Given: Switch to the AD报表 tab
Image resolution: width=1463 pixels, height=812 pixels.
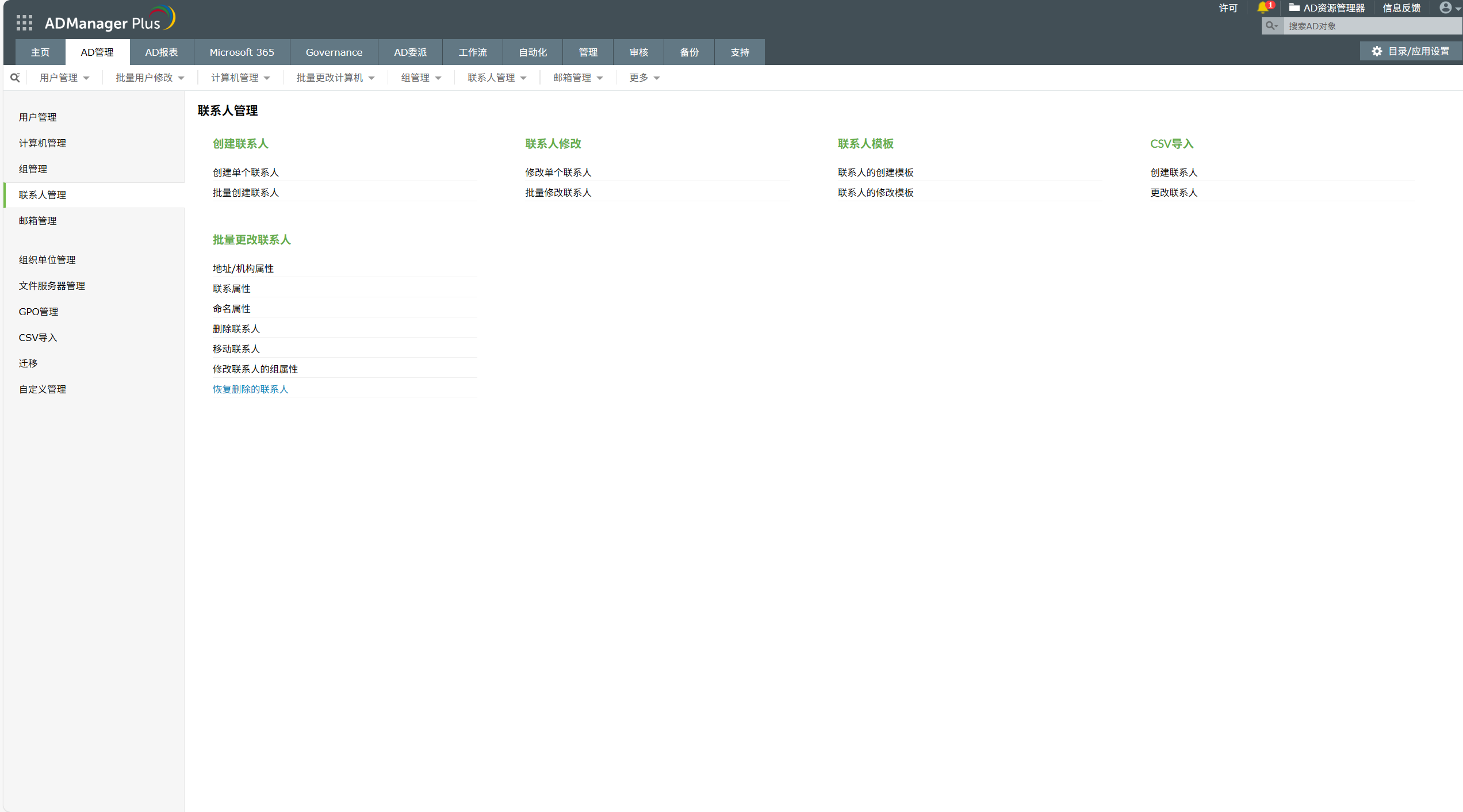Looking at the screenshot, I should tap(162, 52).
